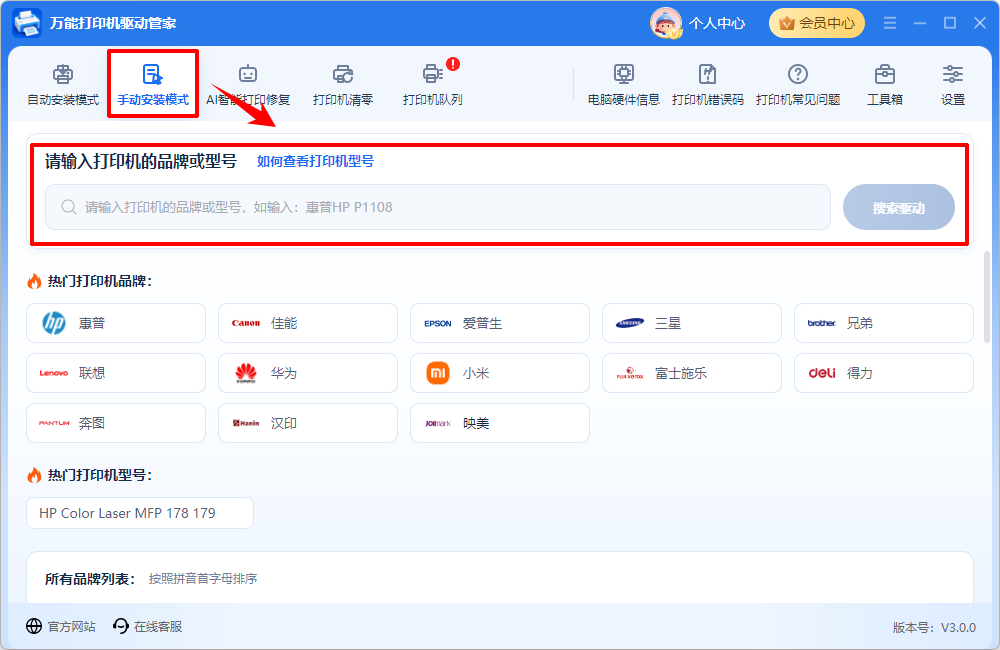Open 如何查看打印机型号 help link
Image resolution: width=1000 pixels, height=650 pixels.
pyautogui.click(x=315, y=161)
